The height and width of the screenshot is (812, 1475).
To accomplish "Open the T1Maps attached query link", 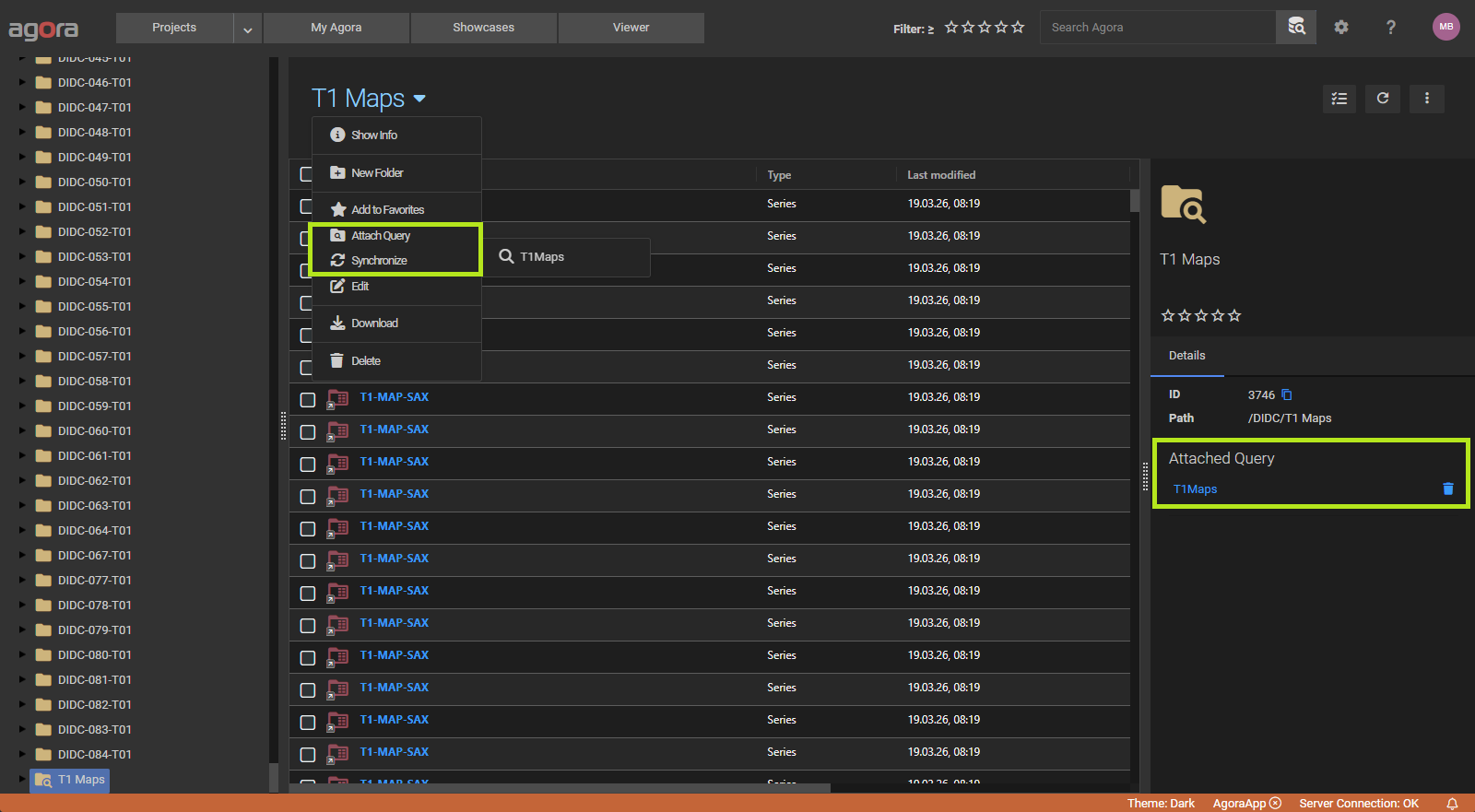I will (1195, 489).
